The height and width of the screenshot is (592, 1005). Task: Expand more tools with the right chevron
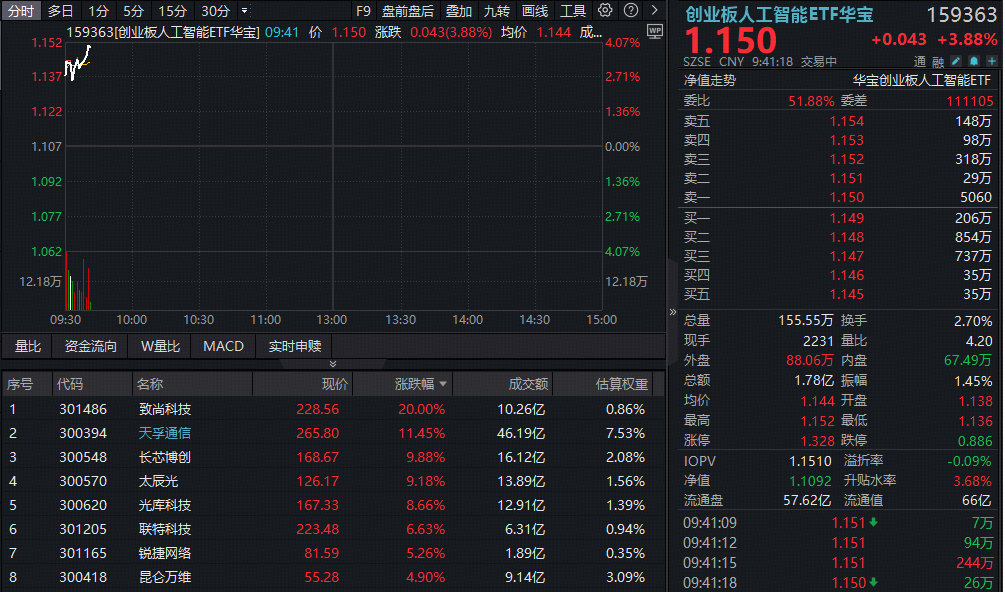655,10
